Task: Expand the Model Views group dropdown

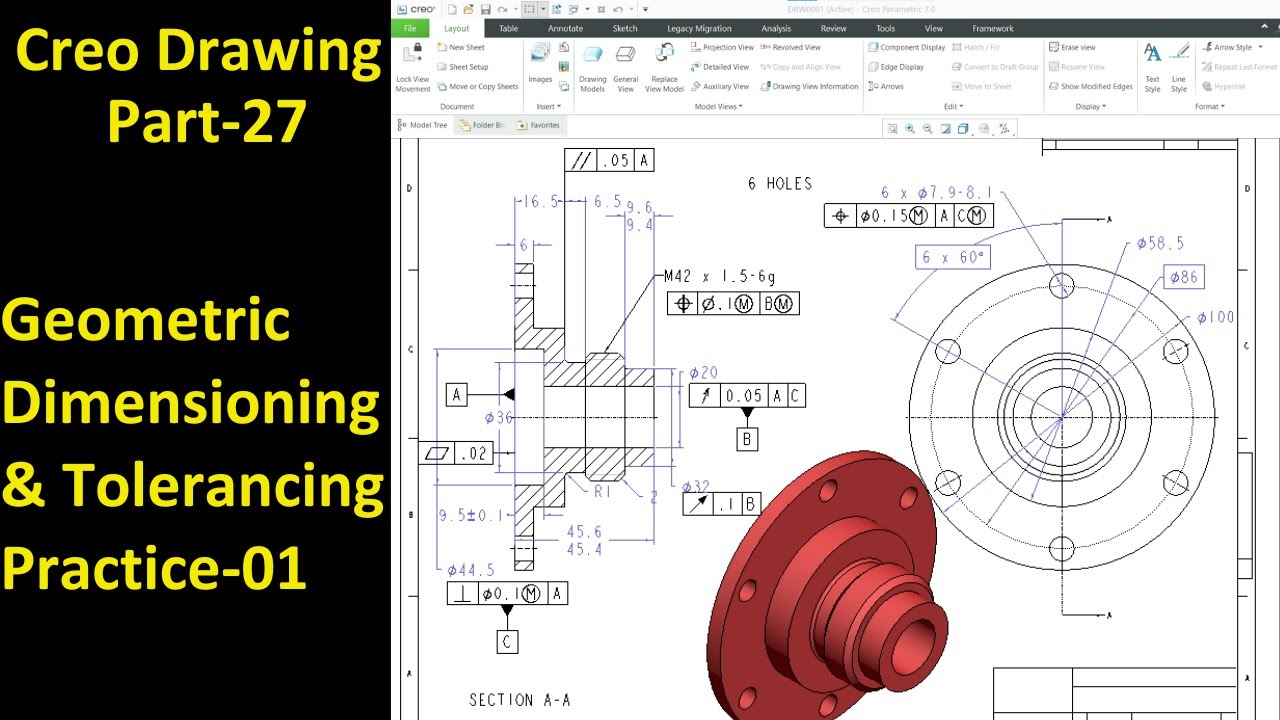Action: click(718, 106)
